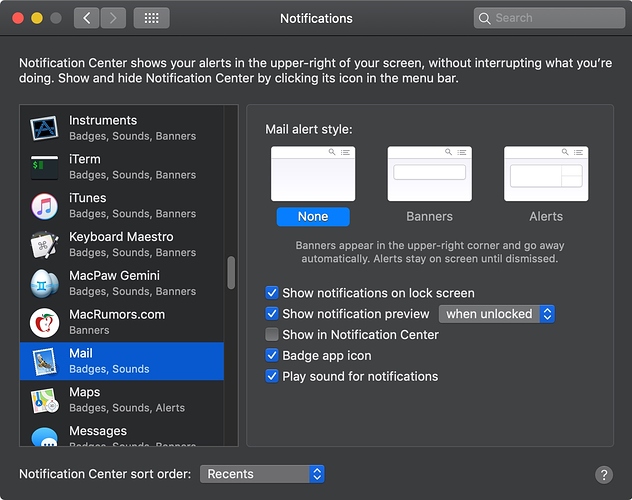Select Instruments in the app list
This screenshot has height=500, width=632.
[122, 128]
